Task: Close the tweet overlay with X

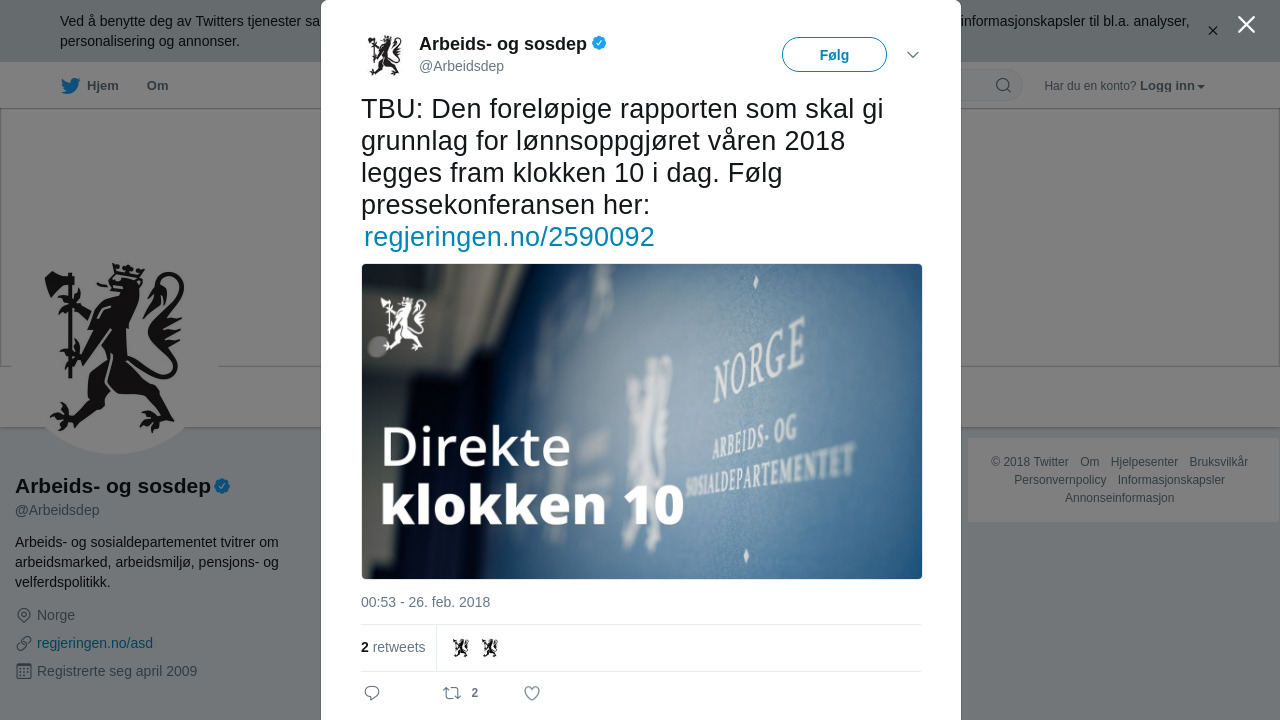Action: tap(1246, 24)
